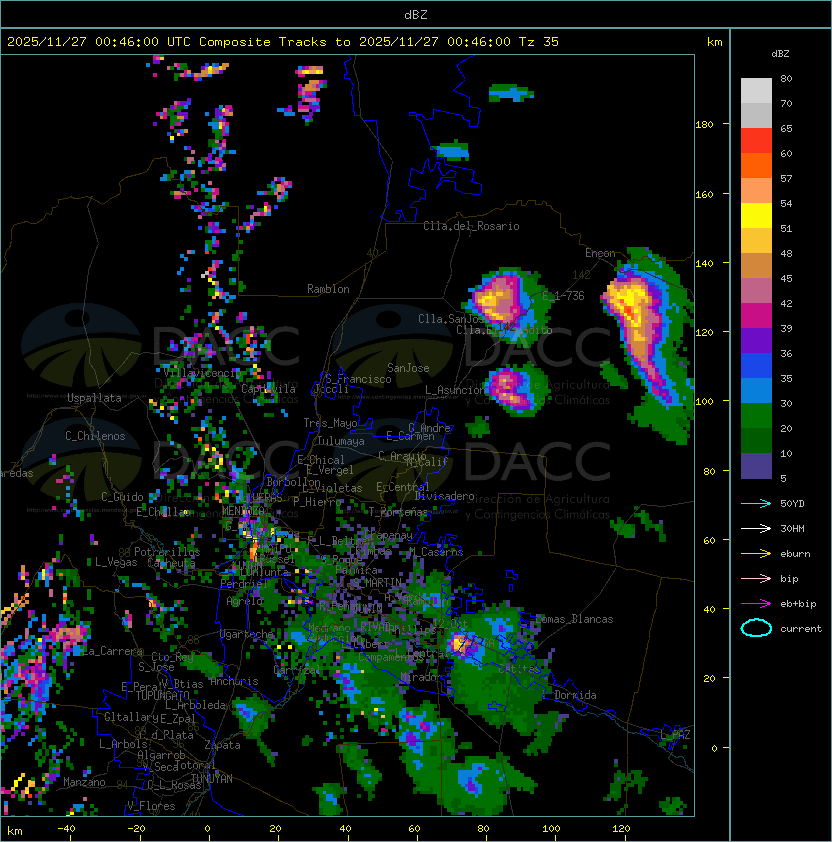The height and width of the screenshot is (842, 832).
Task: Click the -20 tick on horizontal km axis
Action: pyautogui.click(x=136, y=829)
